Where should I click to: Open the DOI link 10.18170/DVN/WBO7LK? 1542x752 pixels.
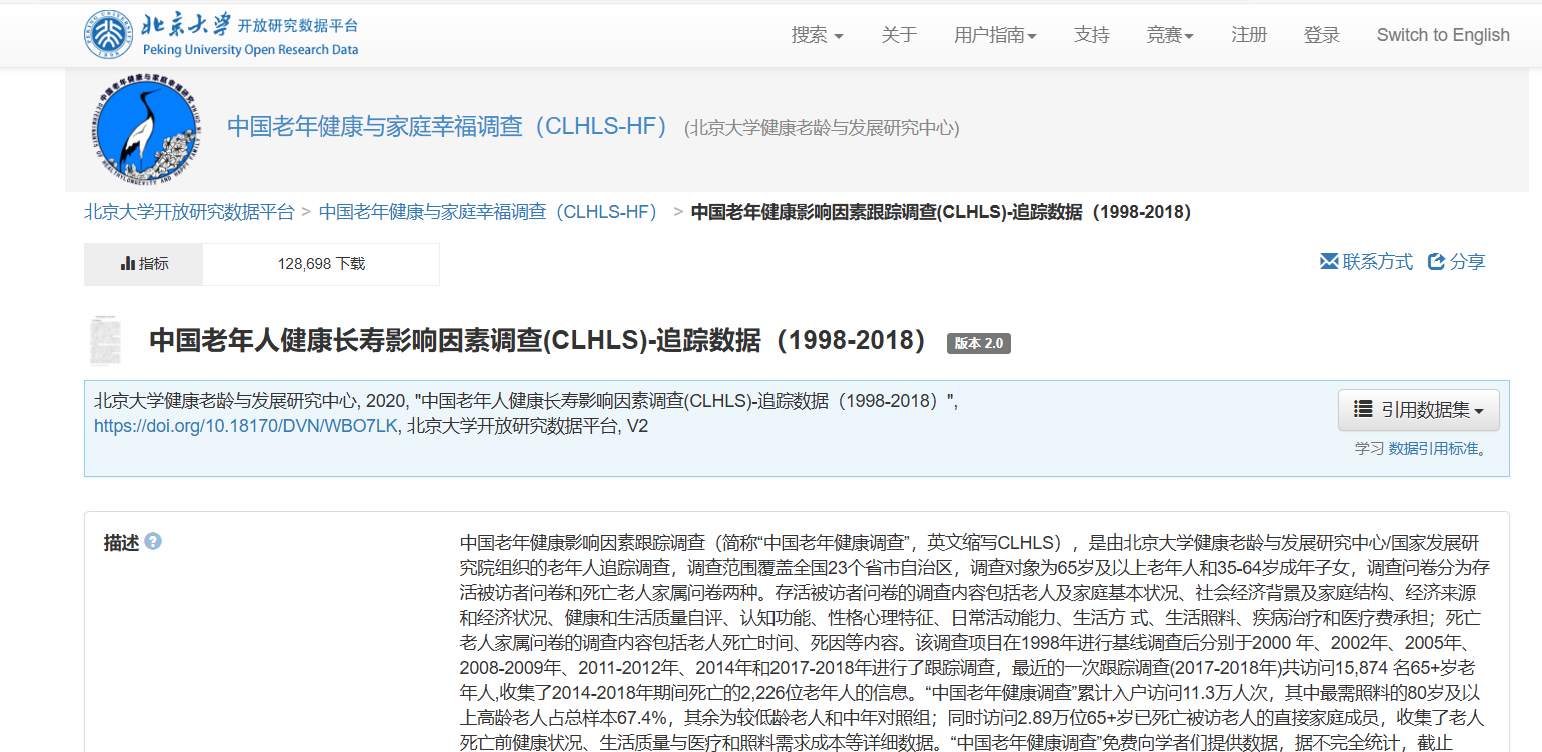pos(246,426)
